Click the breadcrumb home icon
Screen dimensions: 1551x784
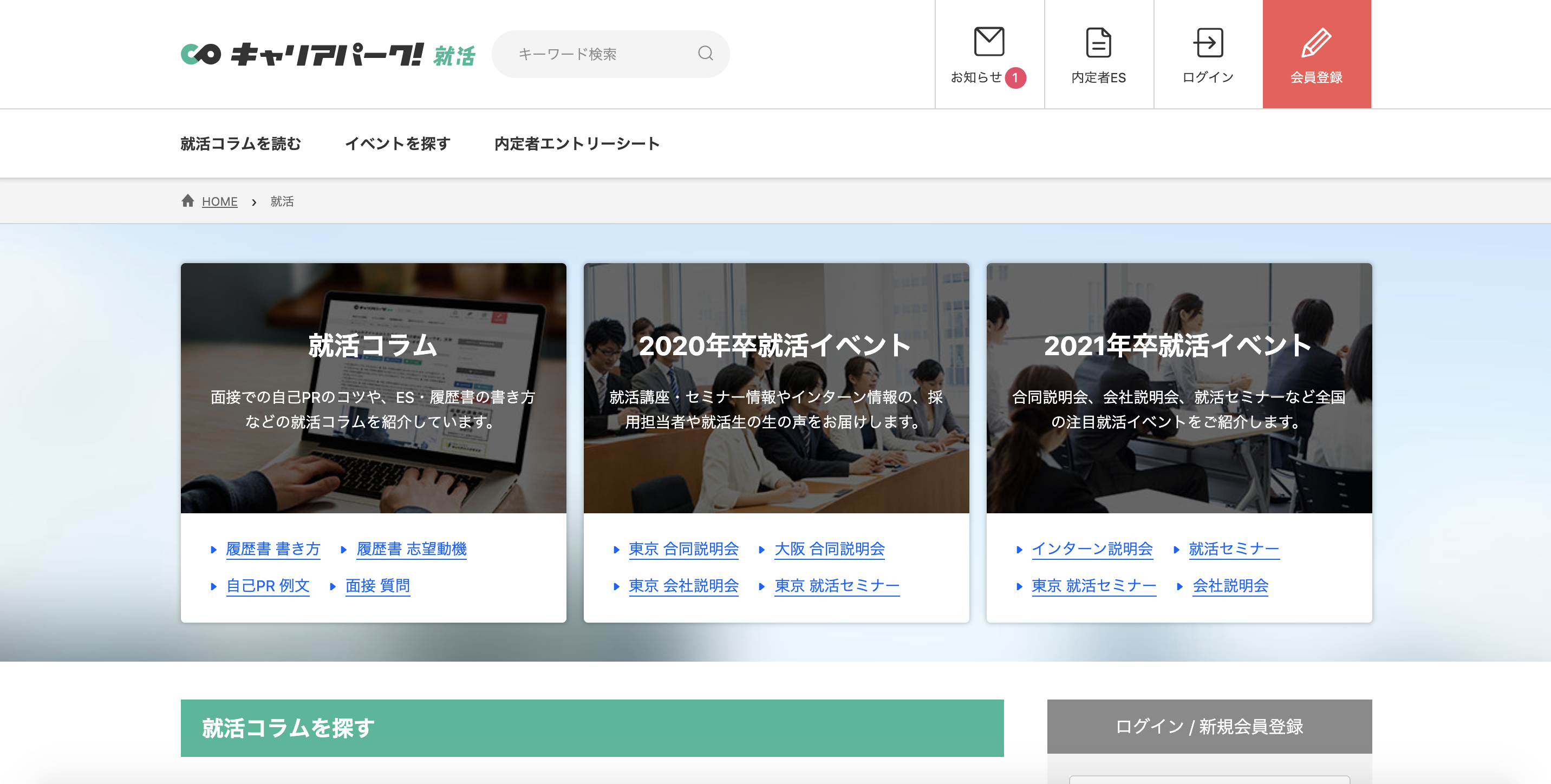(188, 200)
